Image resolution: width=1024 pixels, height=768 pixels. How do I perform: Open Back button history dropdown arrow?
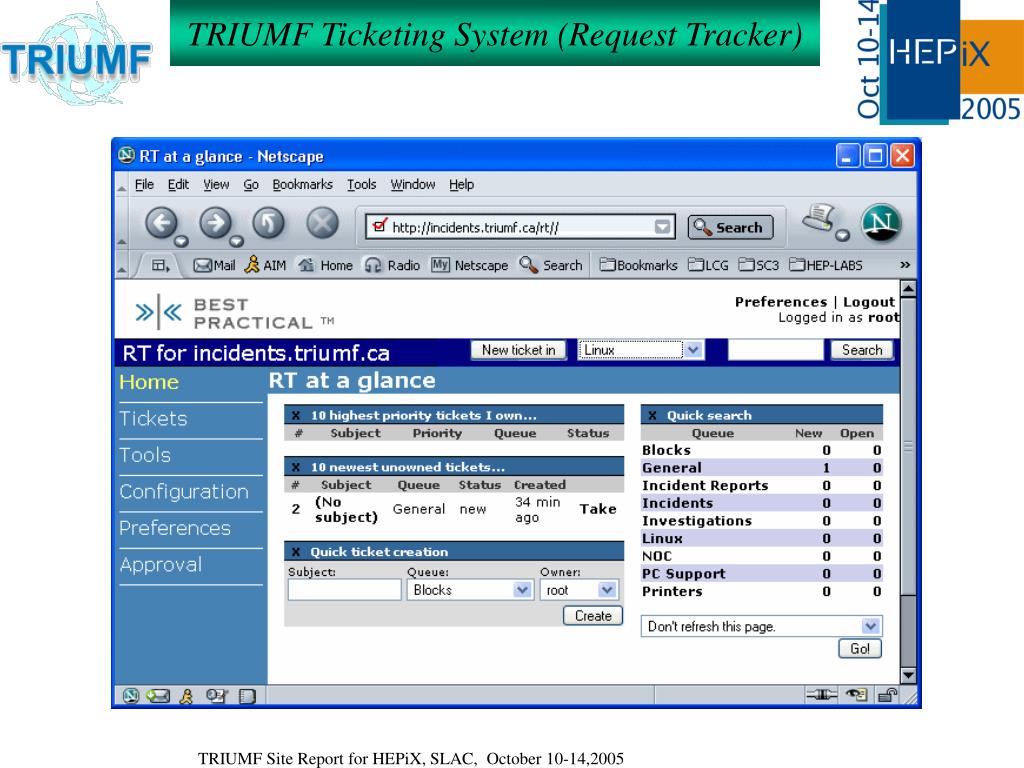tap(181, 242)
